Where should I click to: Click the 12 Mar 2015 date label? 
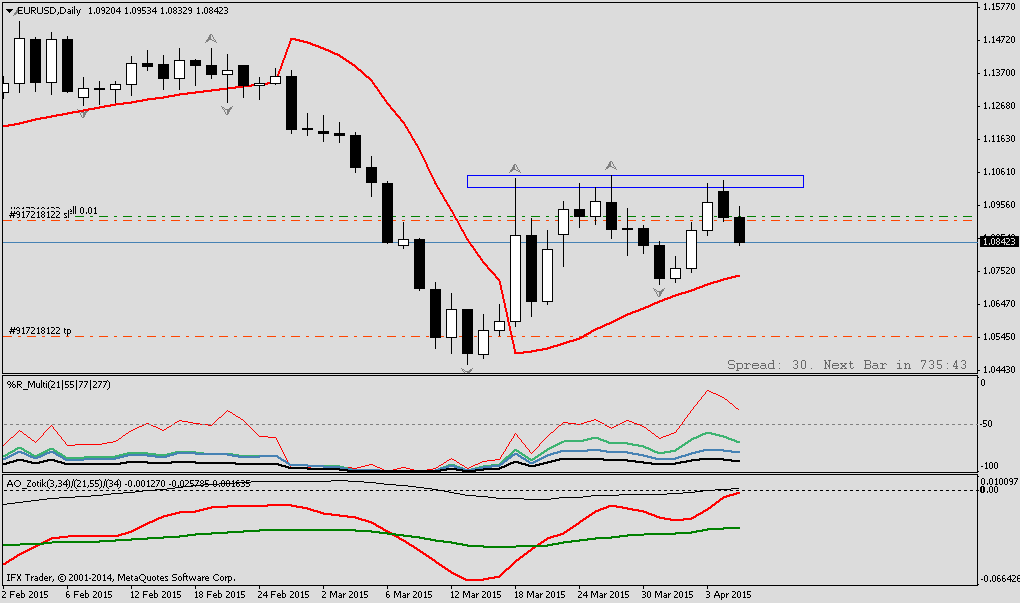[x=476, y=595]
